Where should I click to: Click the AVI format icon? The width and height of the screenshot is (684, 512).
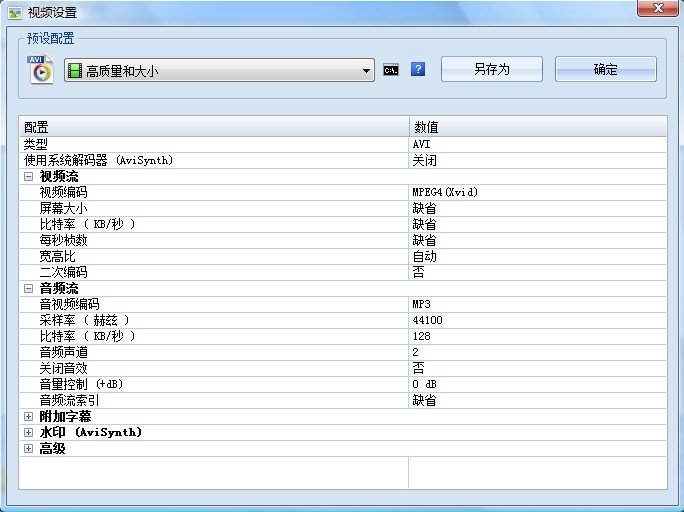(x=41, y=69)
